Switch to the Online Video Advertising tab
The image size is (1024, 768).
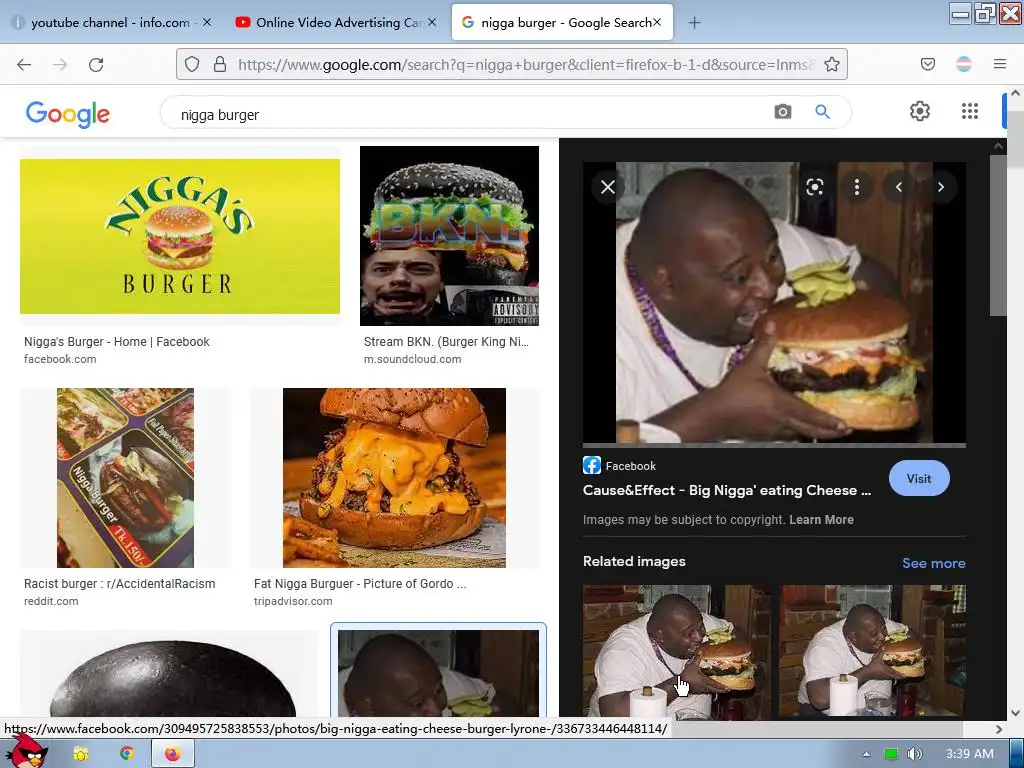[x=335, y=23]
